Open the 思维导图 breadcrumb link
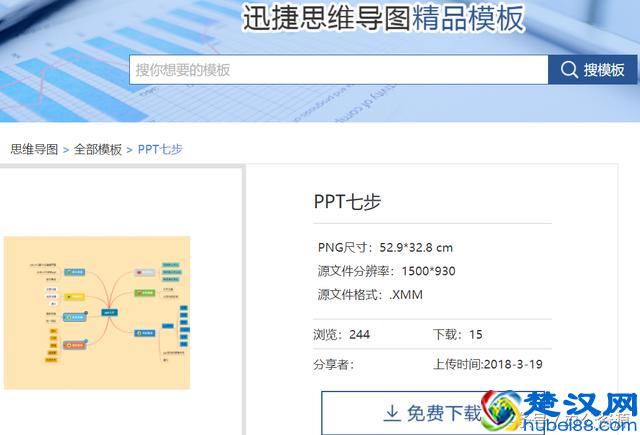Viewport: 640px width, 435px height. pos(34,149)
